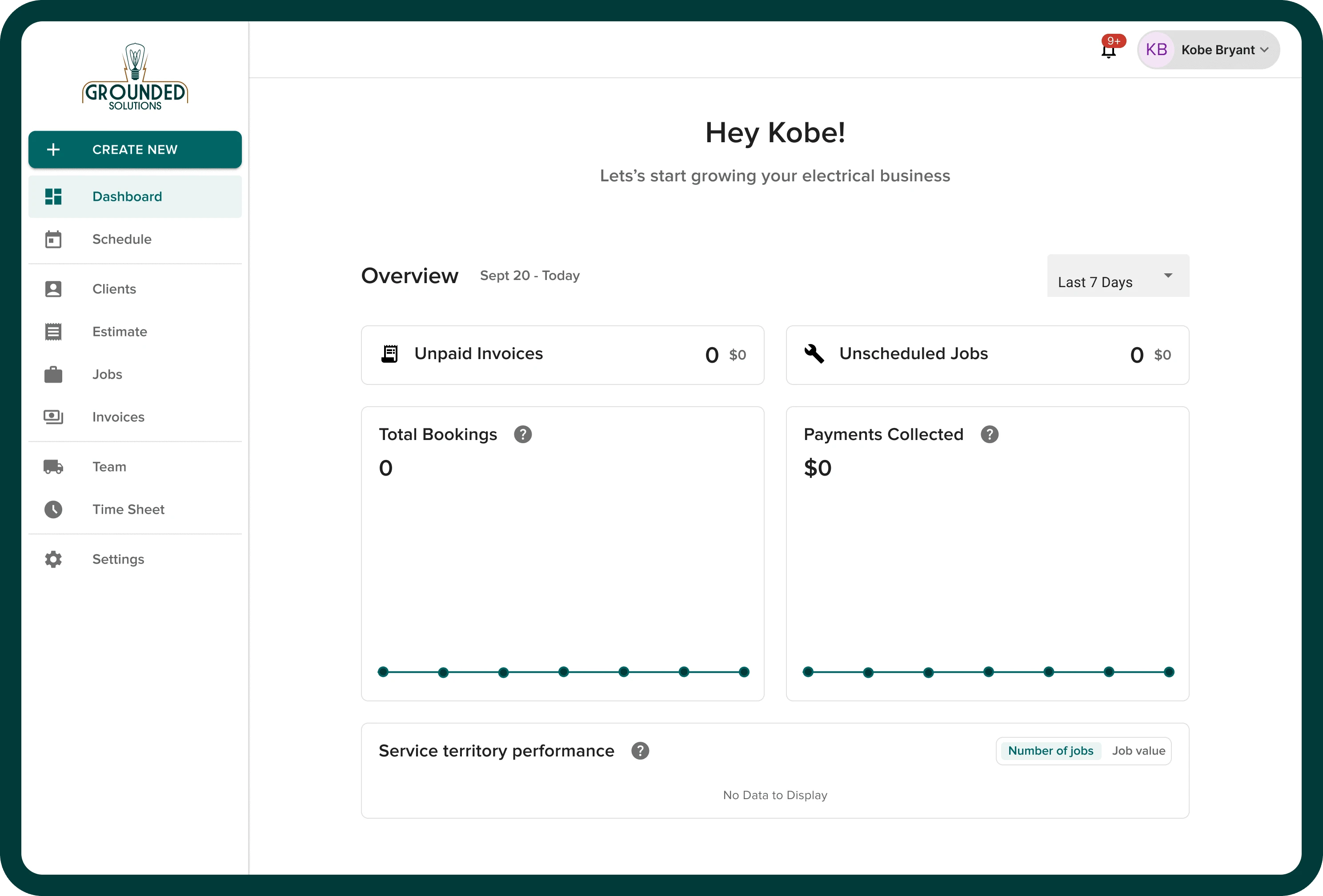Click first data point in Payments Collected chart
Viewport: 1323px width, 896px height.
[x=808, y=672]
